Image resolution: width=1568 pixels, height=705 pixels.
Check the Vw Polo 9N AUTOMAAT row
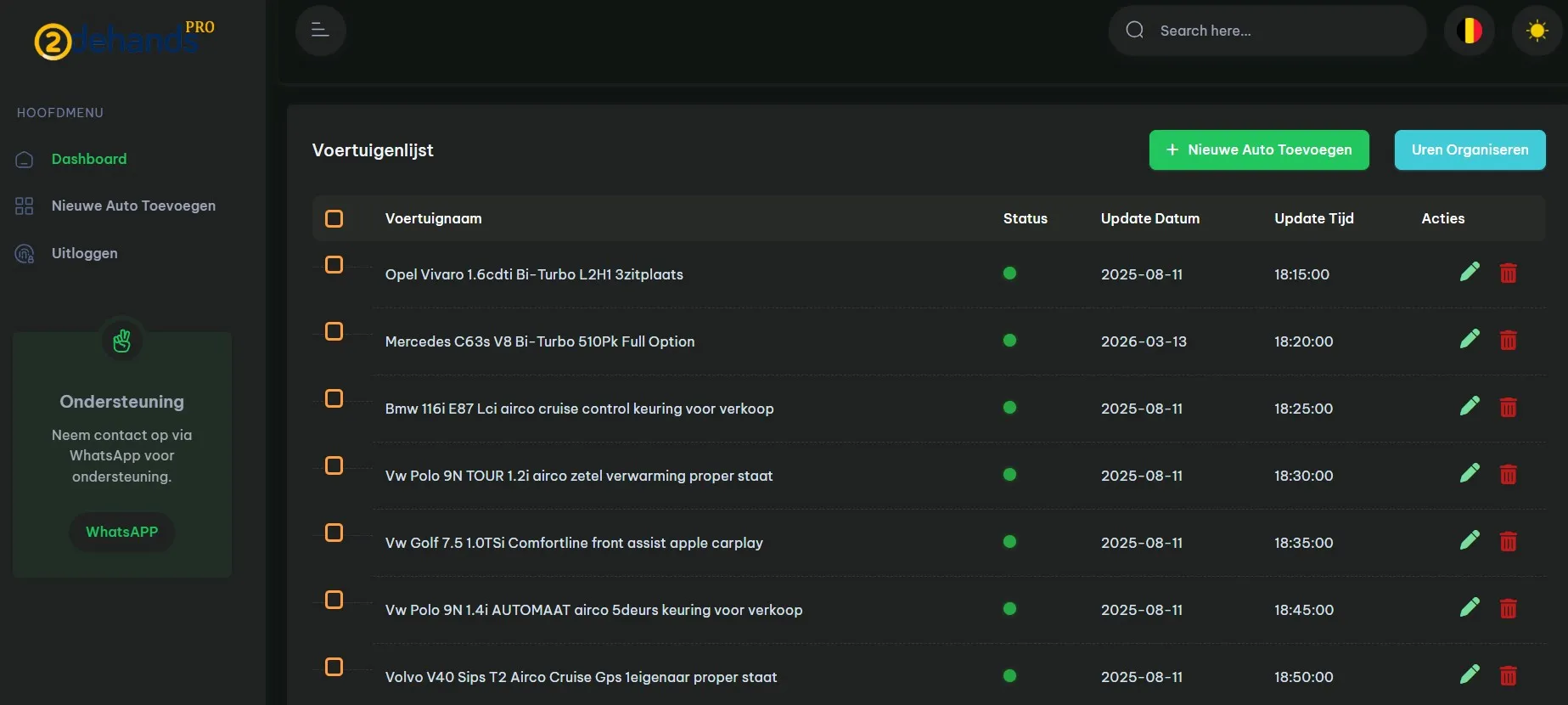tap(334, 601)
